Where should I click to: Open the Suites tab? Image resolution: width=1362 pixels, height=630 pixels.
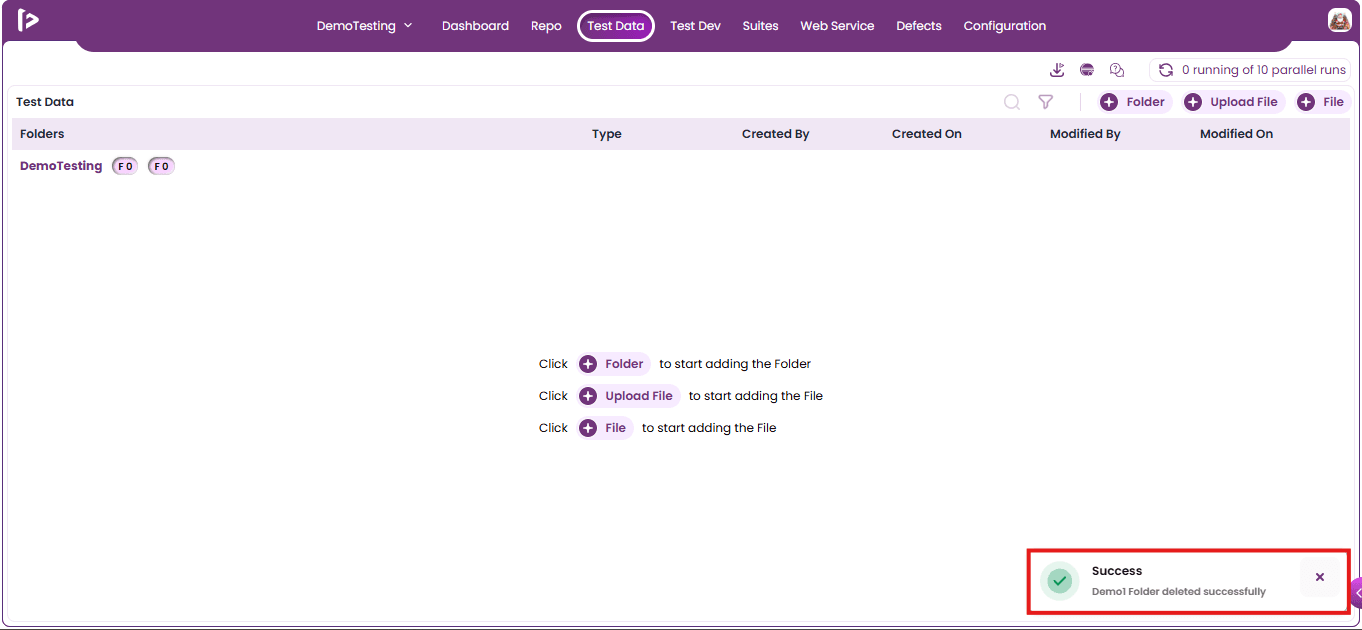pos(760,26)
